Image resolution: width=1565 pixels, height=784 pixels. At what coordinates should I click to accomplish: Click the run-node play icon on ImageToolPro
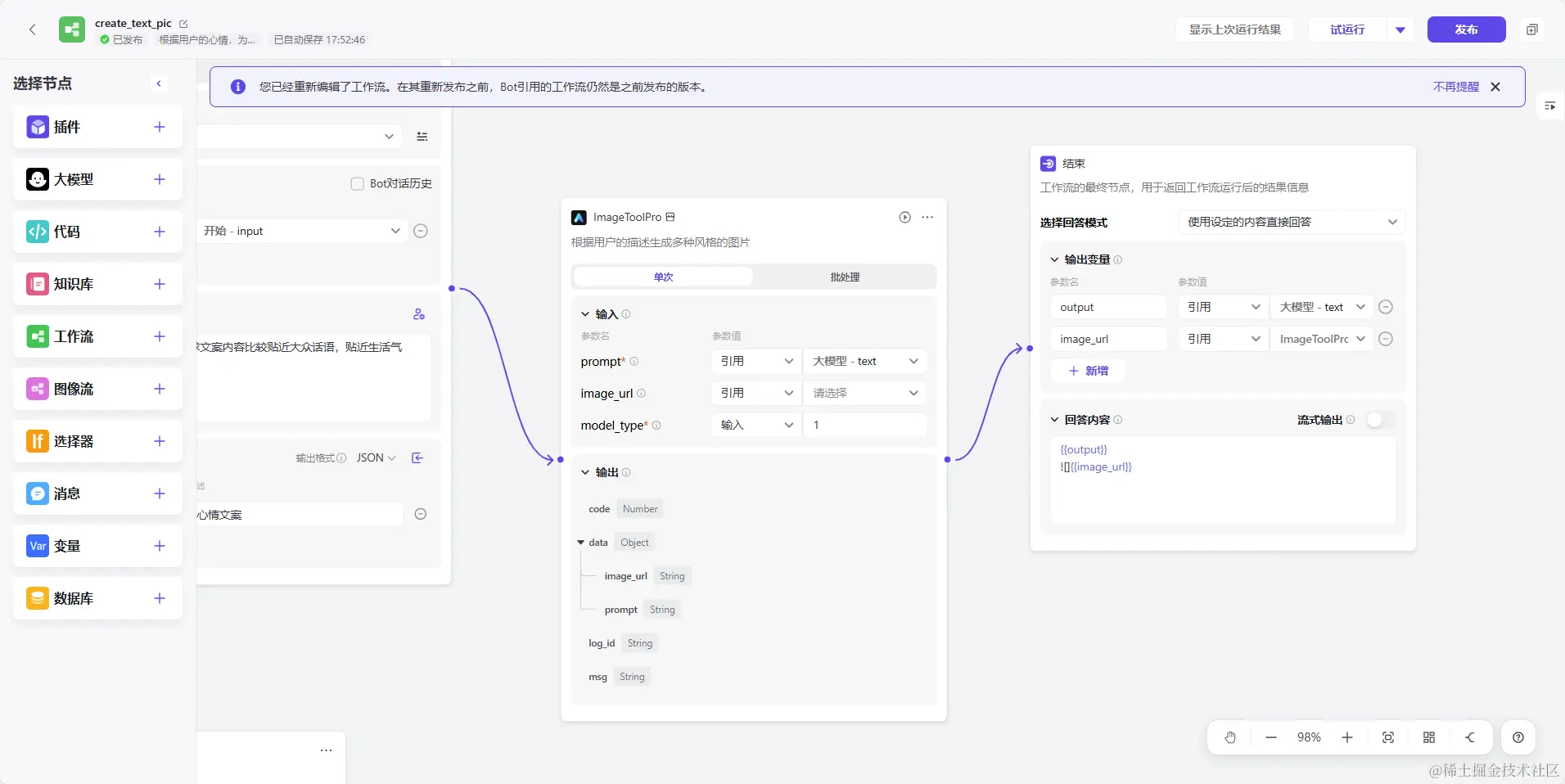pyautogui.click(x=904, y=217)
